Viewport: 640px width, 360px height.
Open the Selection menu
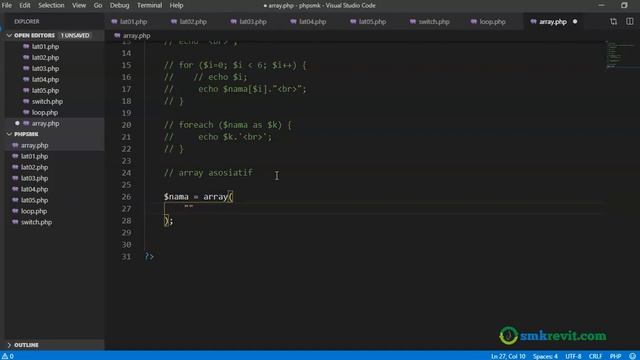(51, 5)
